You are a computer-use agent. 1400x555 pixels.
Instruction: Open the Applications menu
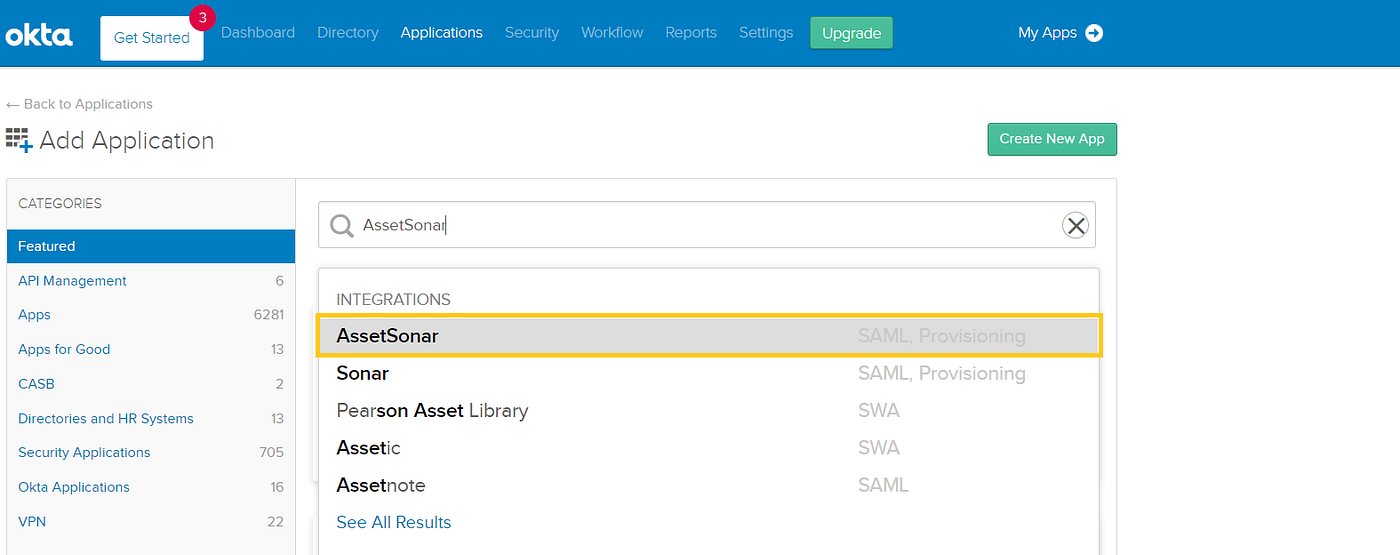[x=442, y=33]
